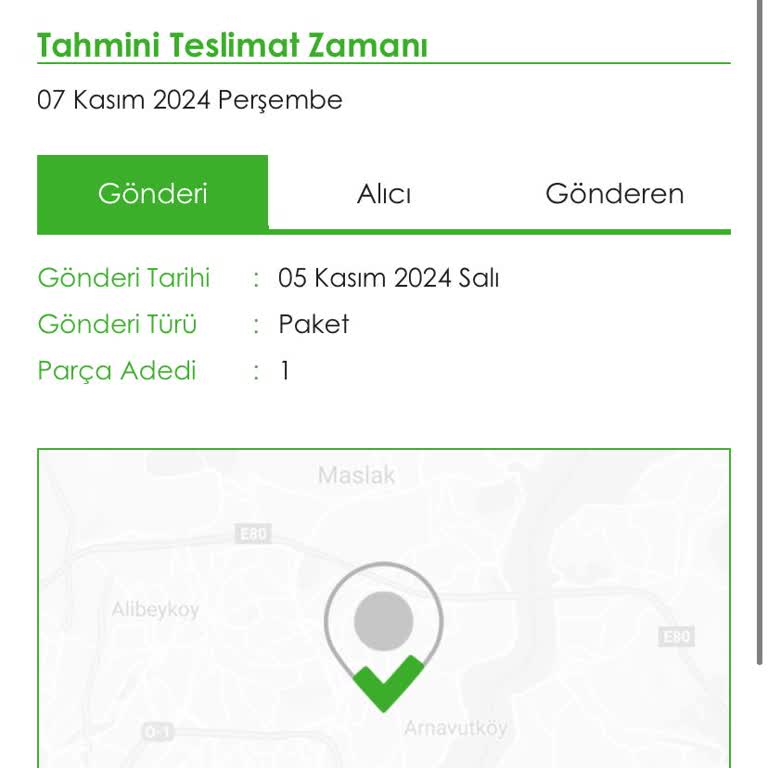Viewport: 768px width, 768px height.
Task: Switch to the Gönderen tab
Action: 614,193
